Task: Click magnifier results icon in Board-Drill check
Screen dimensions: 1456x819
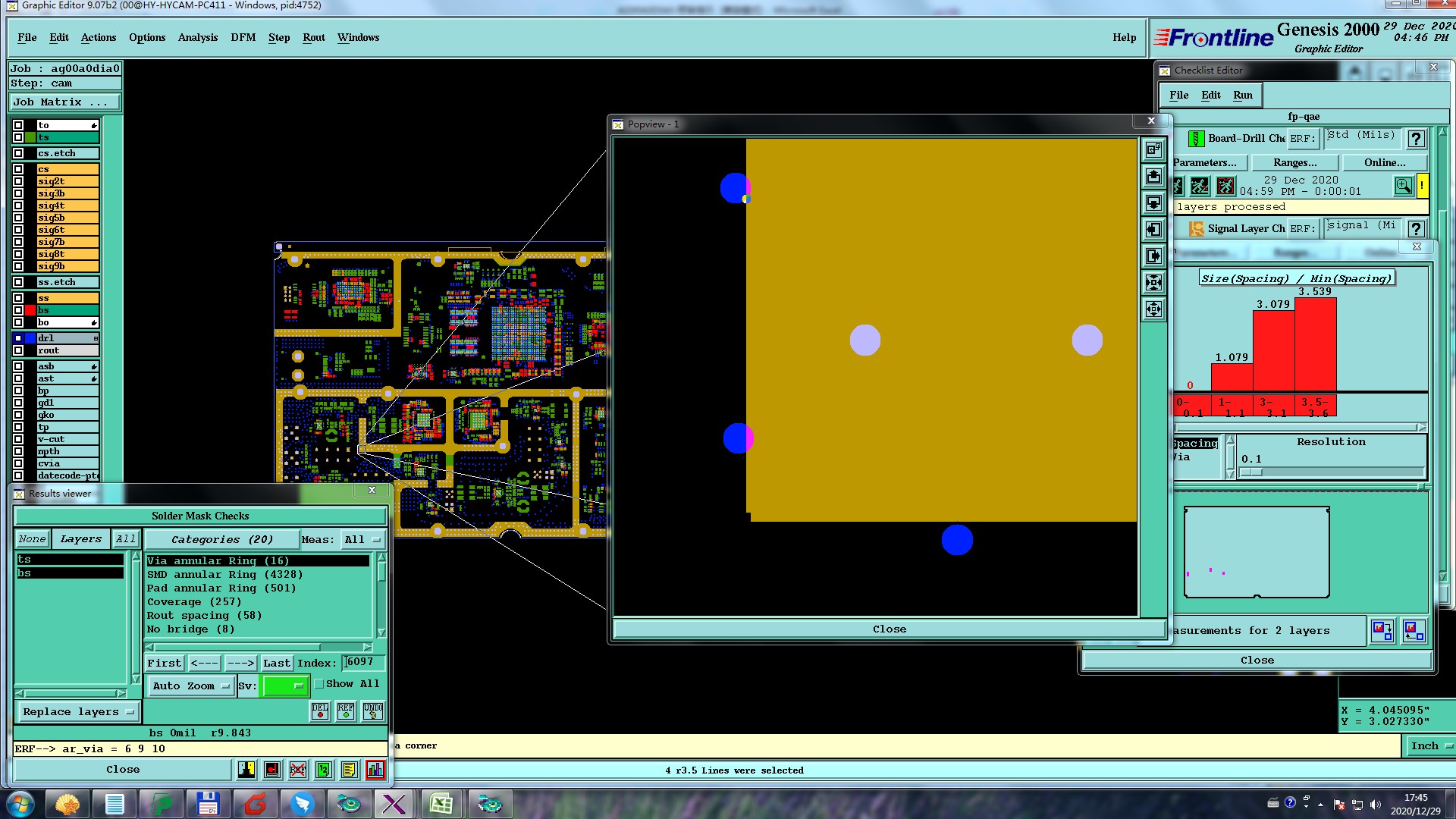Action: 1403,186
